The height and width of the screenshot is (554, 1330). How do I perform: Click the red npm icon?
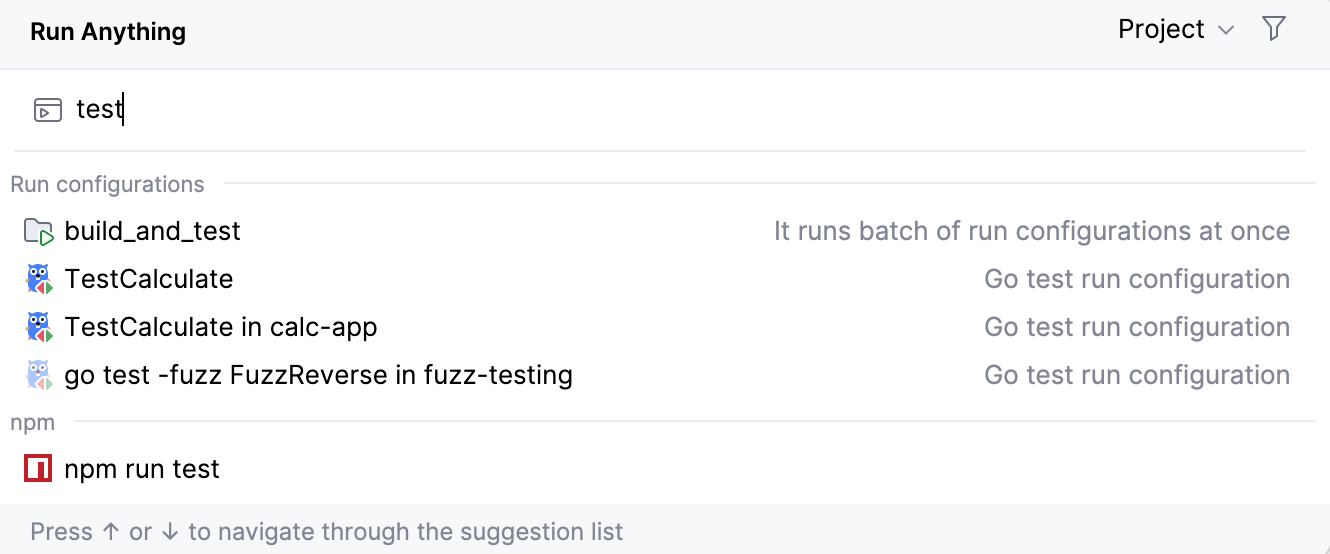[x=38, y=469]
